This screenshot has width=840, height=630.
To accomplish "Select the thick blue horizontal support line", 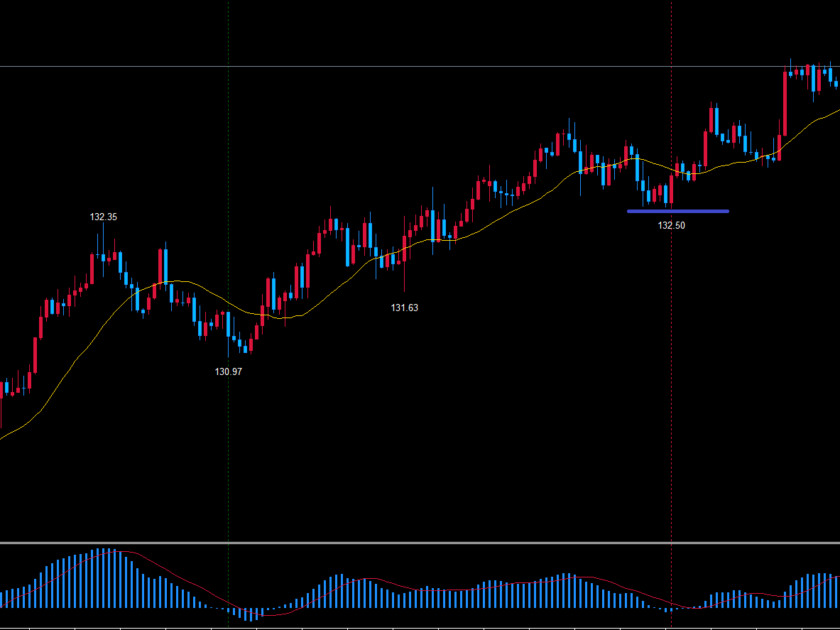I will point(677,211).
